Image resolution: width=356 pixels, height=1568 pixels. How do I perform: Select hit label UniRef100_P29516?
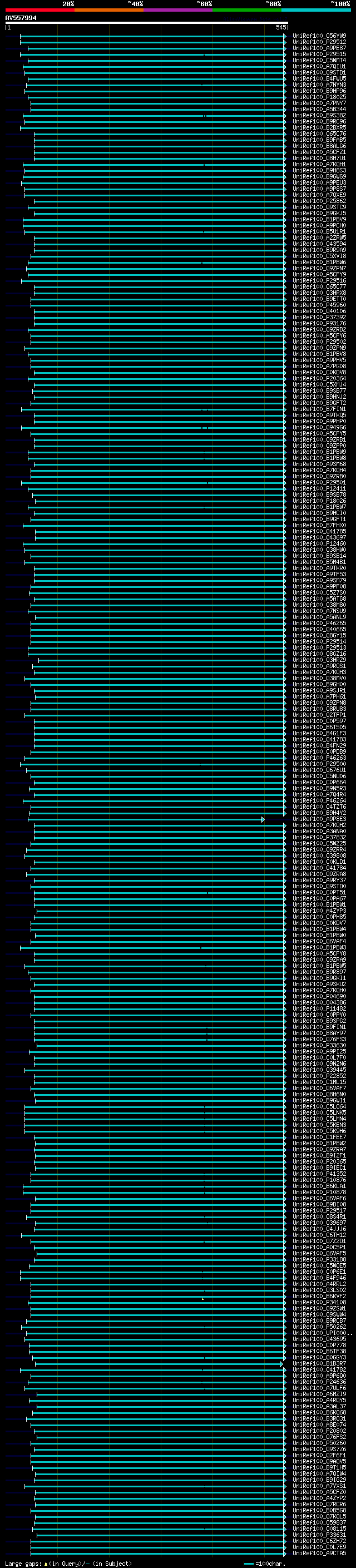click(319, 280)
